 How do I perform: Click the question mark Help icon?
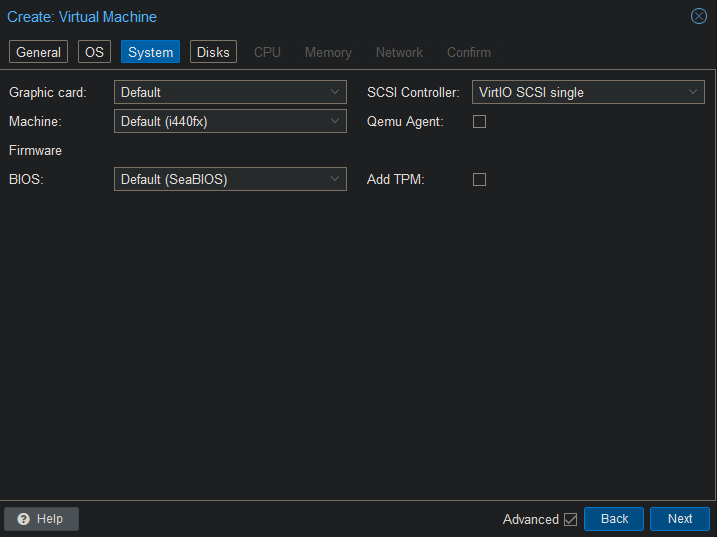pos(23,519)
